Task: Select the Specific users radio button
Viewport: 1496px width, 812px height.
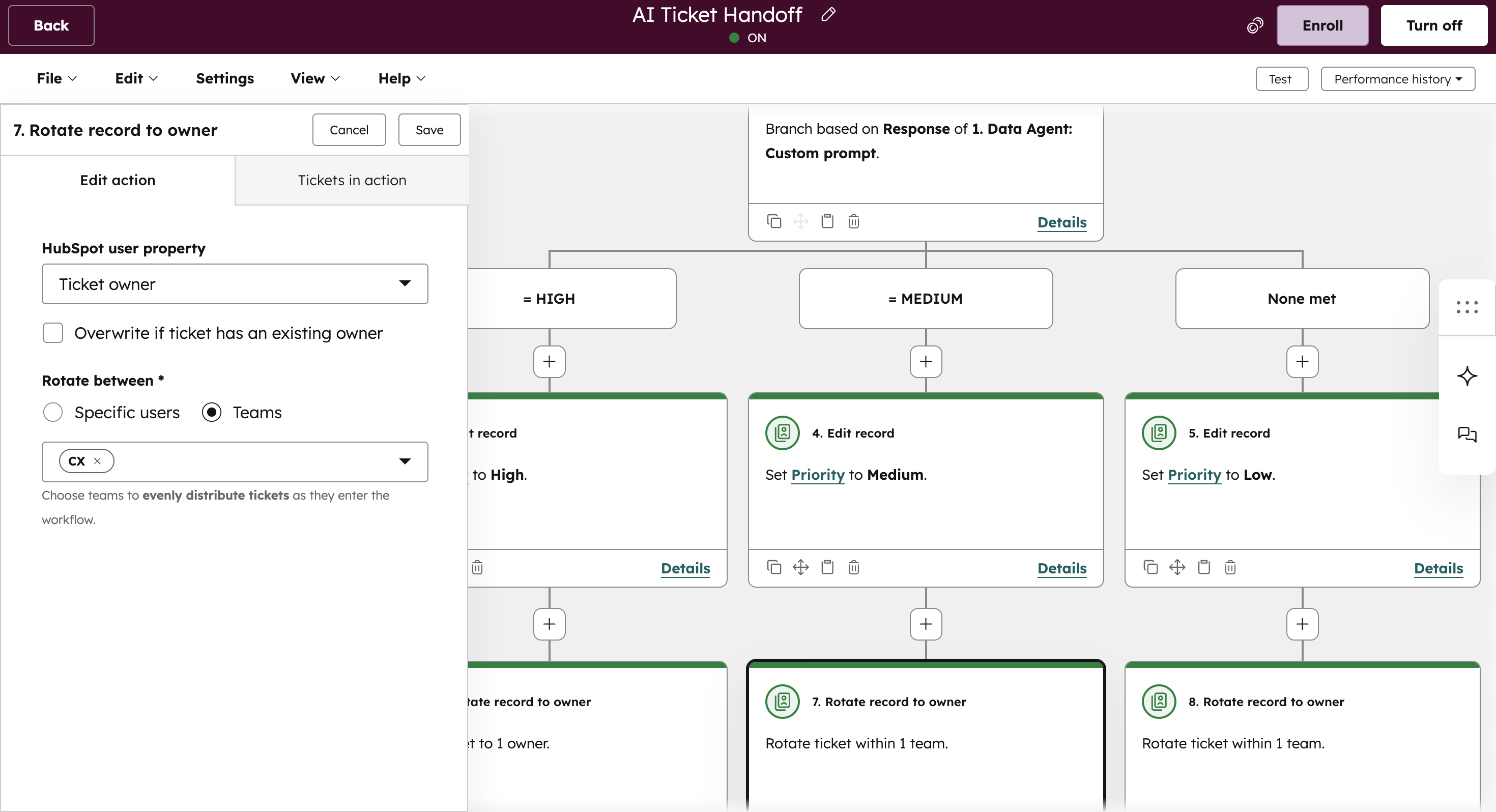Action: point(52,412)
